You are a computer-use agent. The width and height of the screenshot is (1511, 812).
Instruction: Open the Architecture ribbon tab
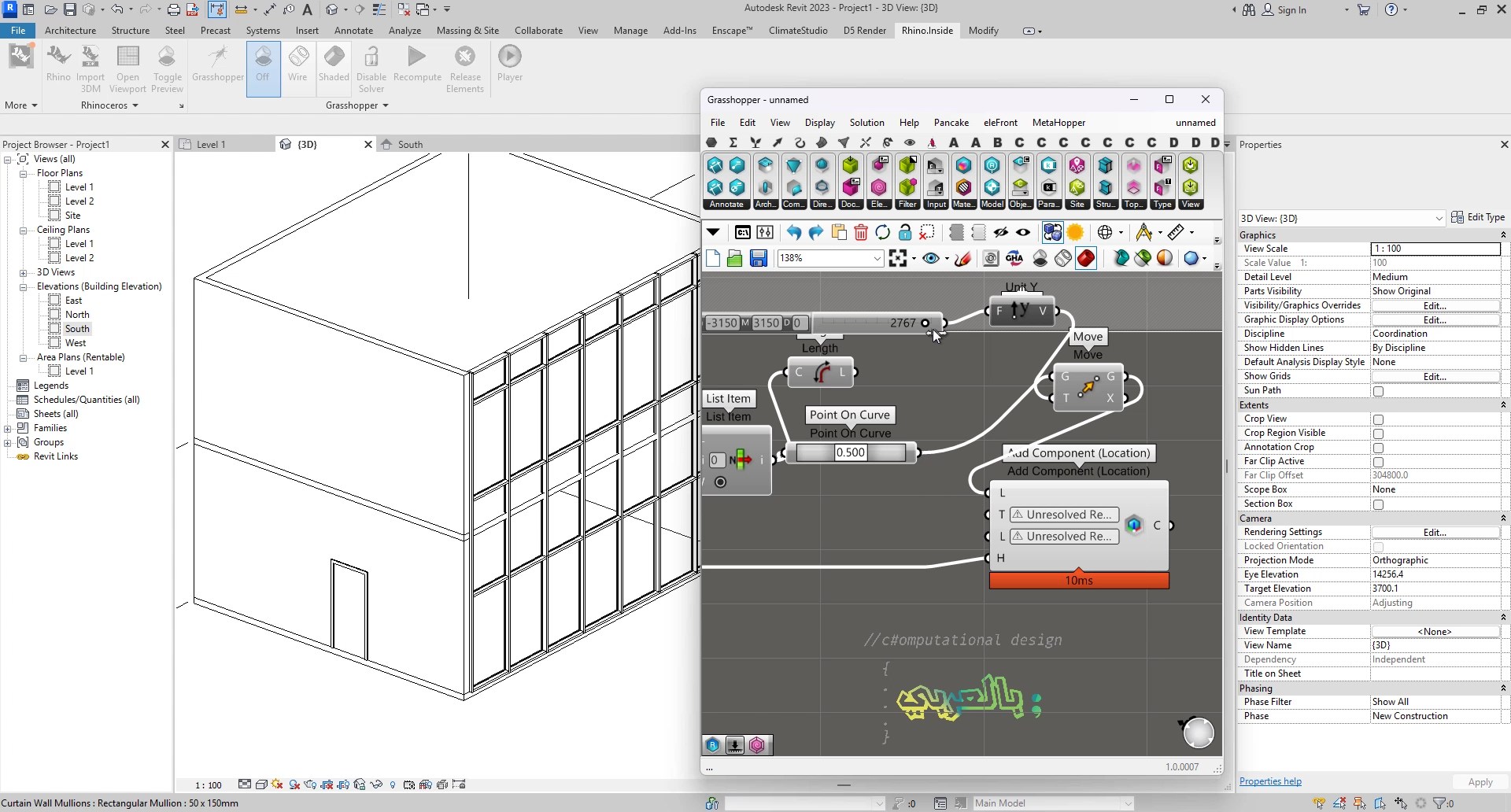70,31
